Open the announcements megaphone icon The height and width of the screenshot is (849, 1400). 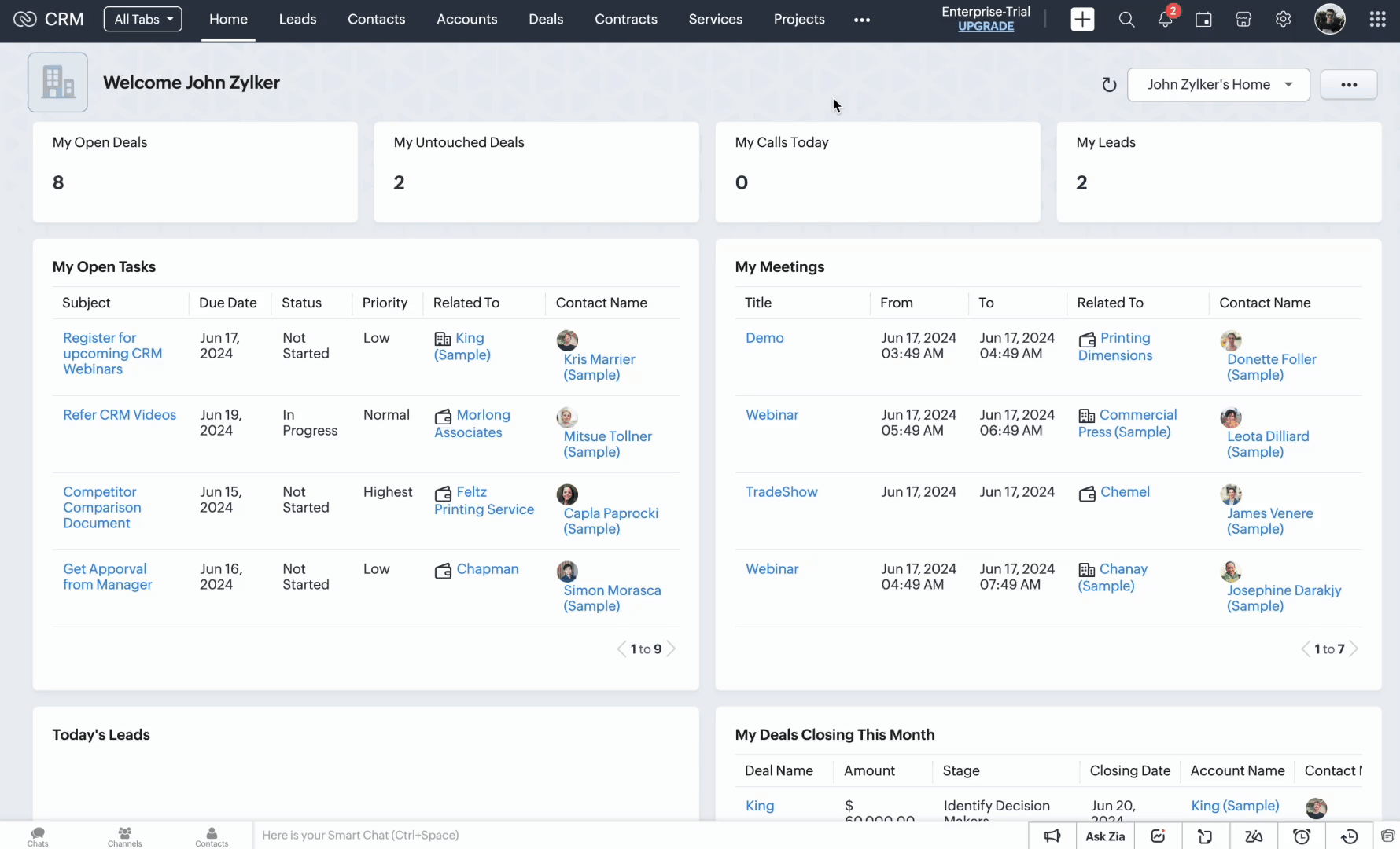pyautogui.click(x=1052, y=836)
